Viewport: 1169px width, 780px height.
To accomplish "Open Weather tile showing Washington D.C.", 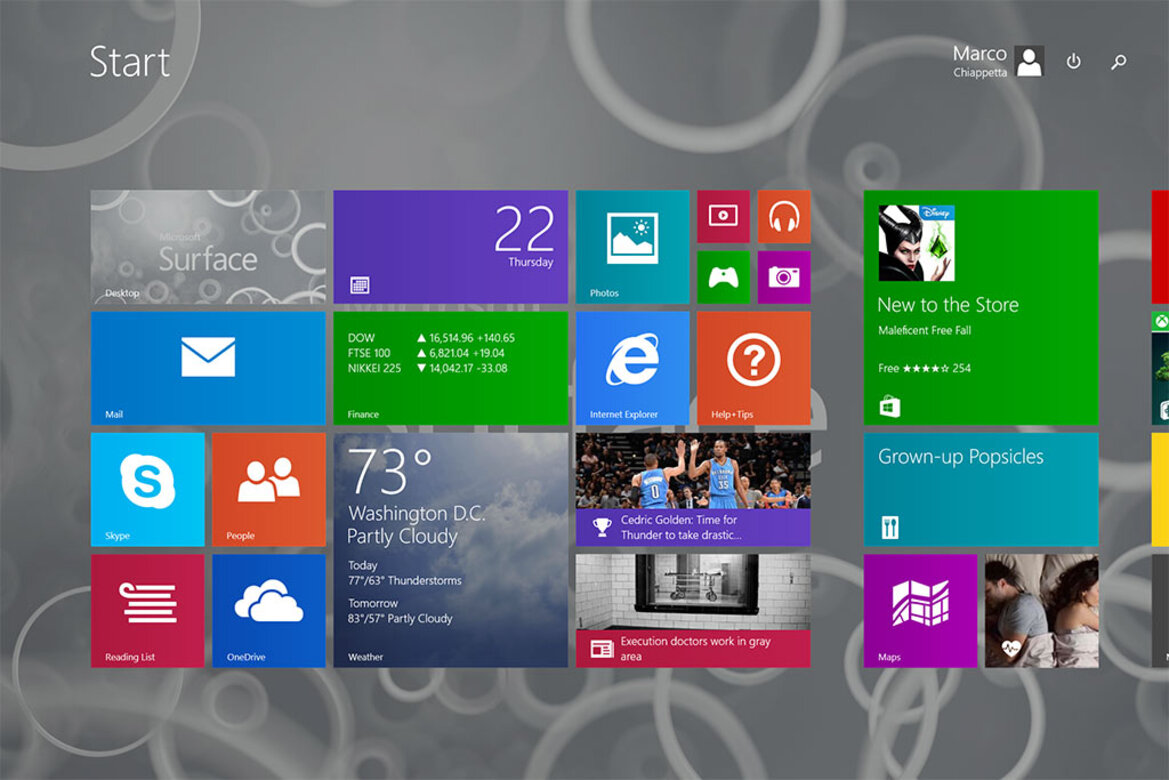I will click(450, 550).
